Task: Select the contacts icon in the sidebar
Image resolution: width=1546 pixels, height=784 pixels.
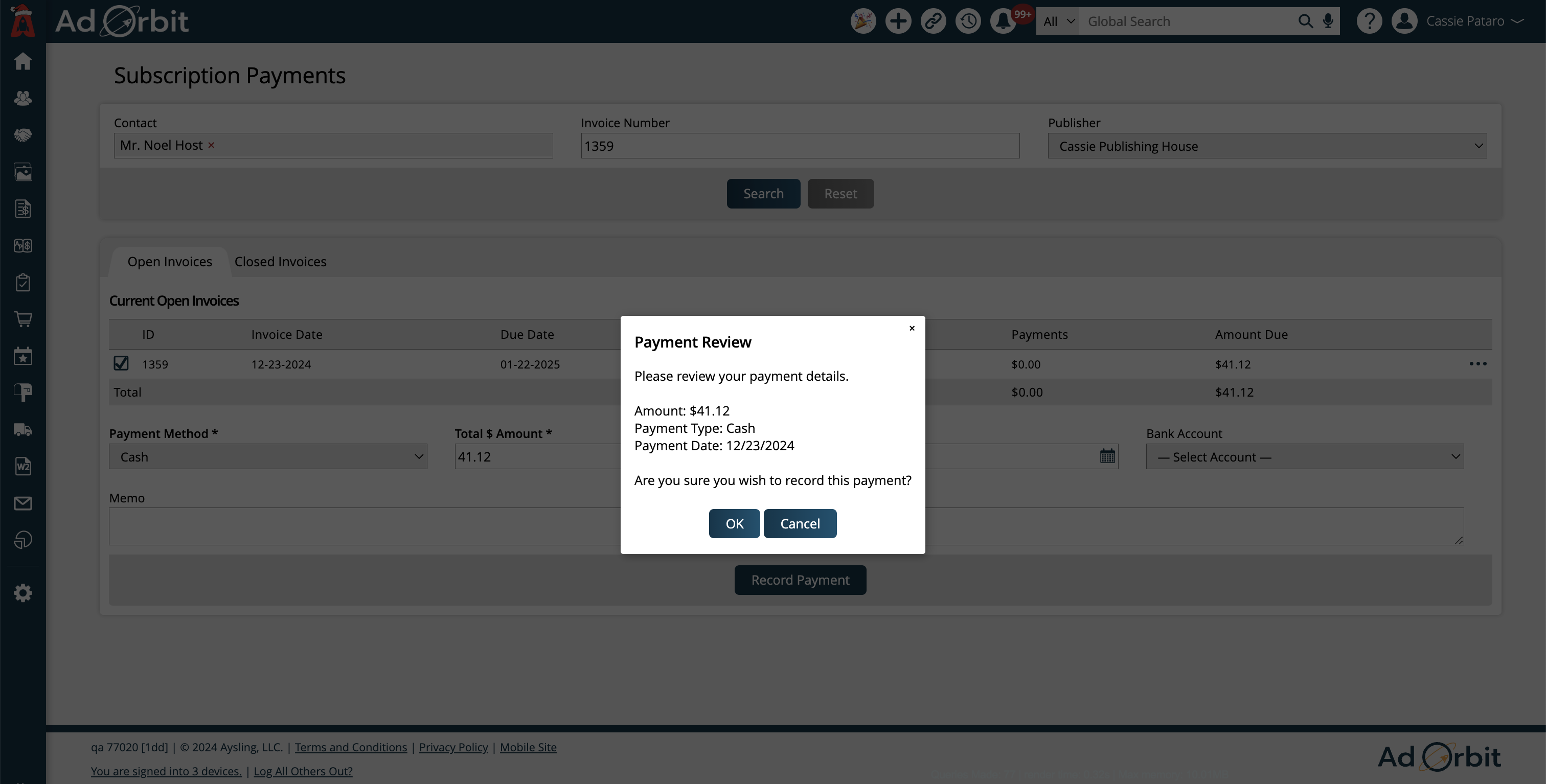Action: coord(22,98)
